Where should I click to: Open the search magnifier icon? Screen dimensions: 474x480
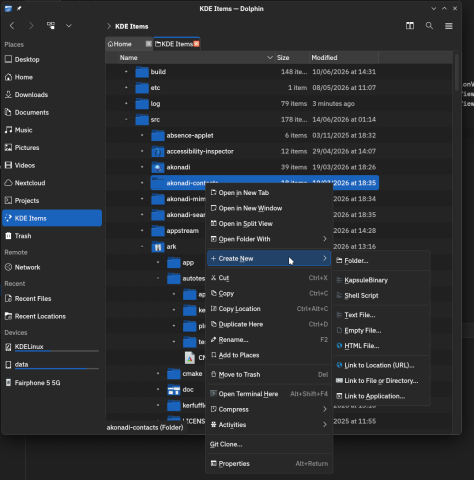[x=429, y=26]
